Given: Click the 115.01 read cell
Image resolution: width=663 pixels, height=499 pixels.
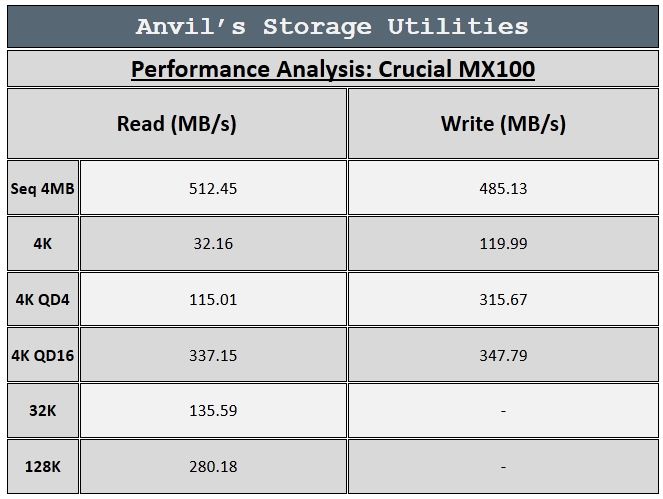Looking at the screenshot, I should click(213, 299).
